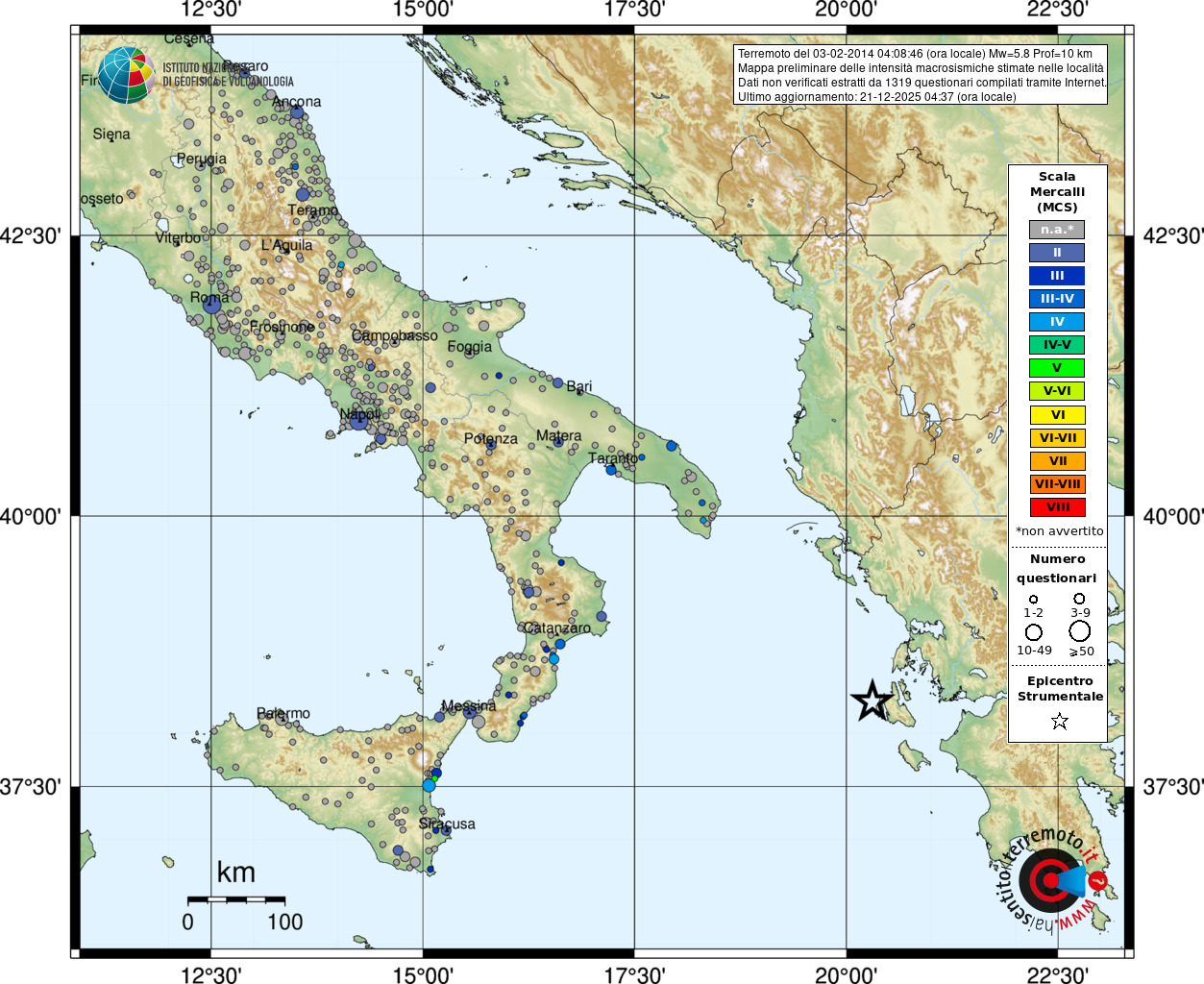The image size is (1204, 984).
Task: Click the Matera city label
Action: coord(559,436)
